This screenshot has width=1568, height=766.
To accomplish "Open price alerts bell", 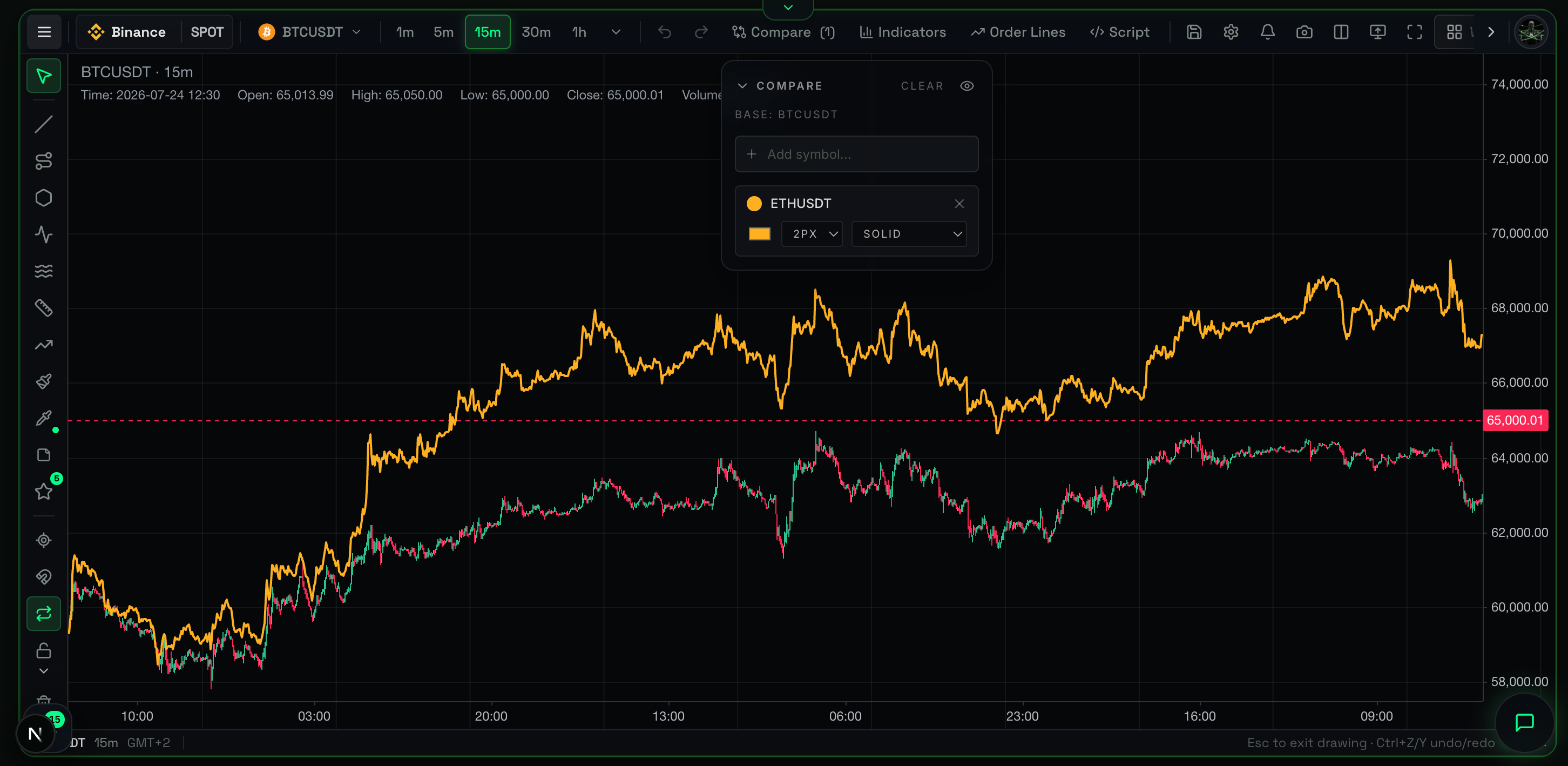I will point(1268,32).
